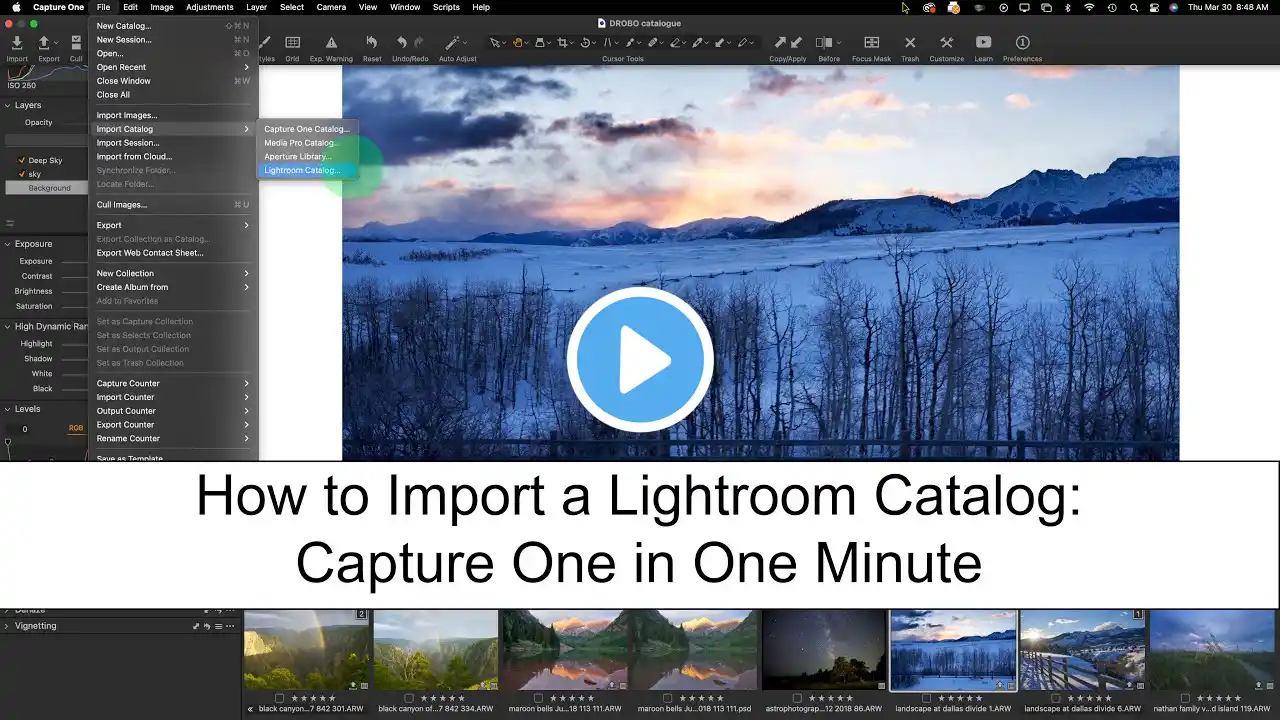Image resolution: width=1280 pixels, height=720 pixels.
Task: Expand the Vignetting panel
Action: (8, 626)
